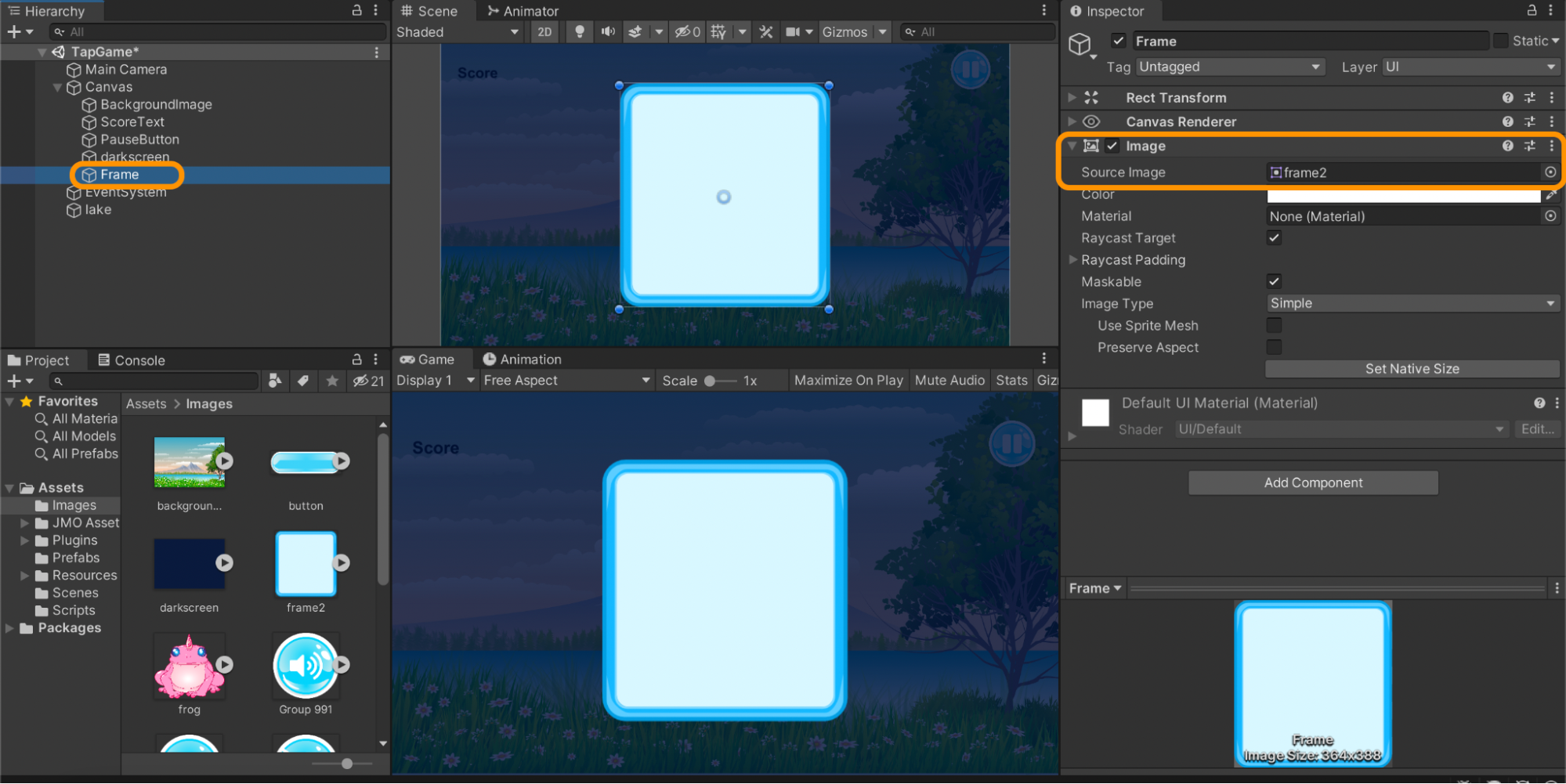Open Stats overlay in Game view
This screenshot has width=1566, height=784.
pos(1011,380)
